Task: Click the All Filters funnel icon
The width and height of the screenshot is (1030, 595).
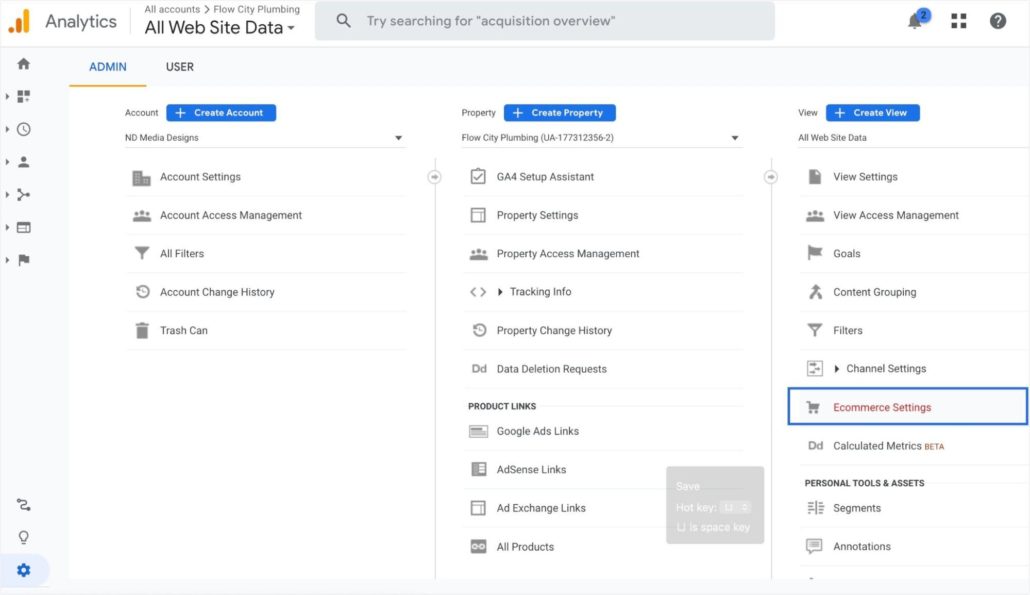Action: [141, 253]
